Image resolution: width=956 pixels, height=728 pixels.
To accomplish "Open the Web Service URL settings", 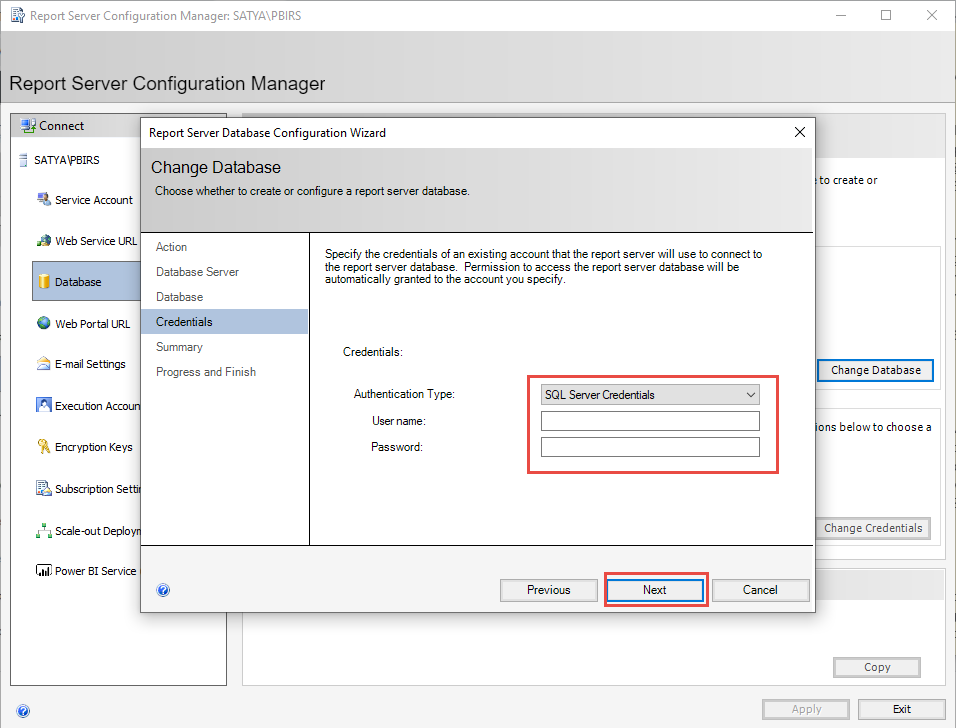I will pos(91,240).
